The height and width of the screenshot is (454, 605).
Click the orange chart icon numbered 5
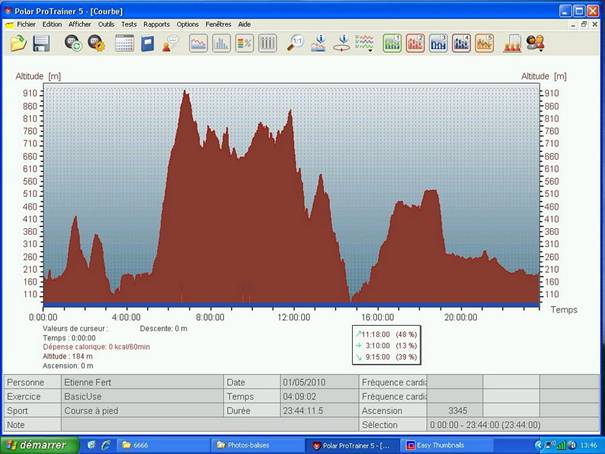pyautogui.click(x=484, y=43)
